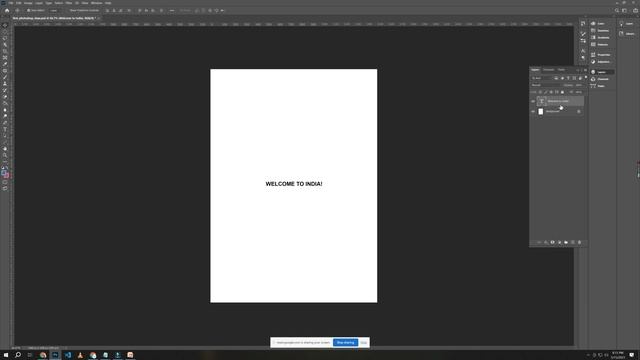Image resolution: width=640 pixels, height=360 pixels.
Task: Hide the Background layer
Action: click(x=533, y=111)
